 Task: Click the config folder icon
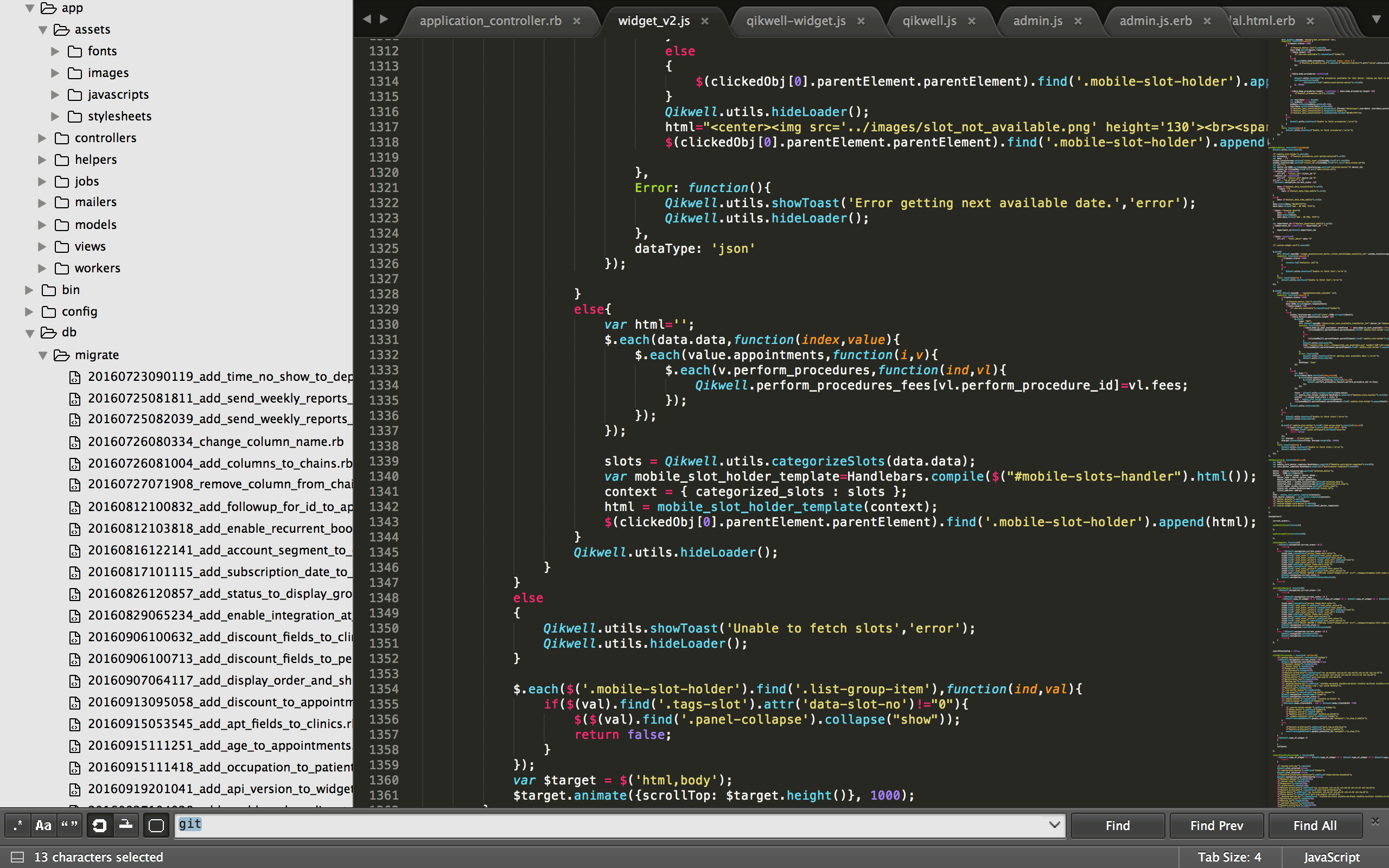[49, 312]
